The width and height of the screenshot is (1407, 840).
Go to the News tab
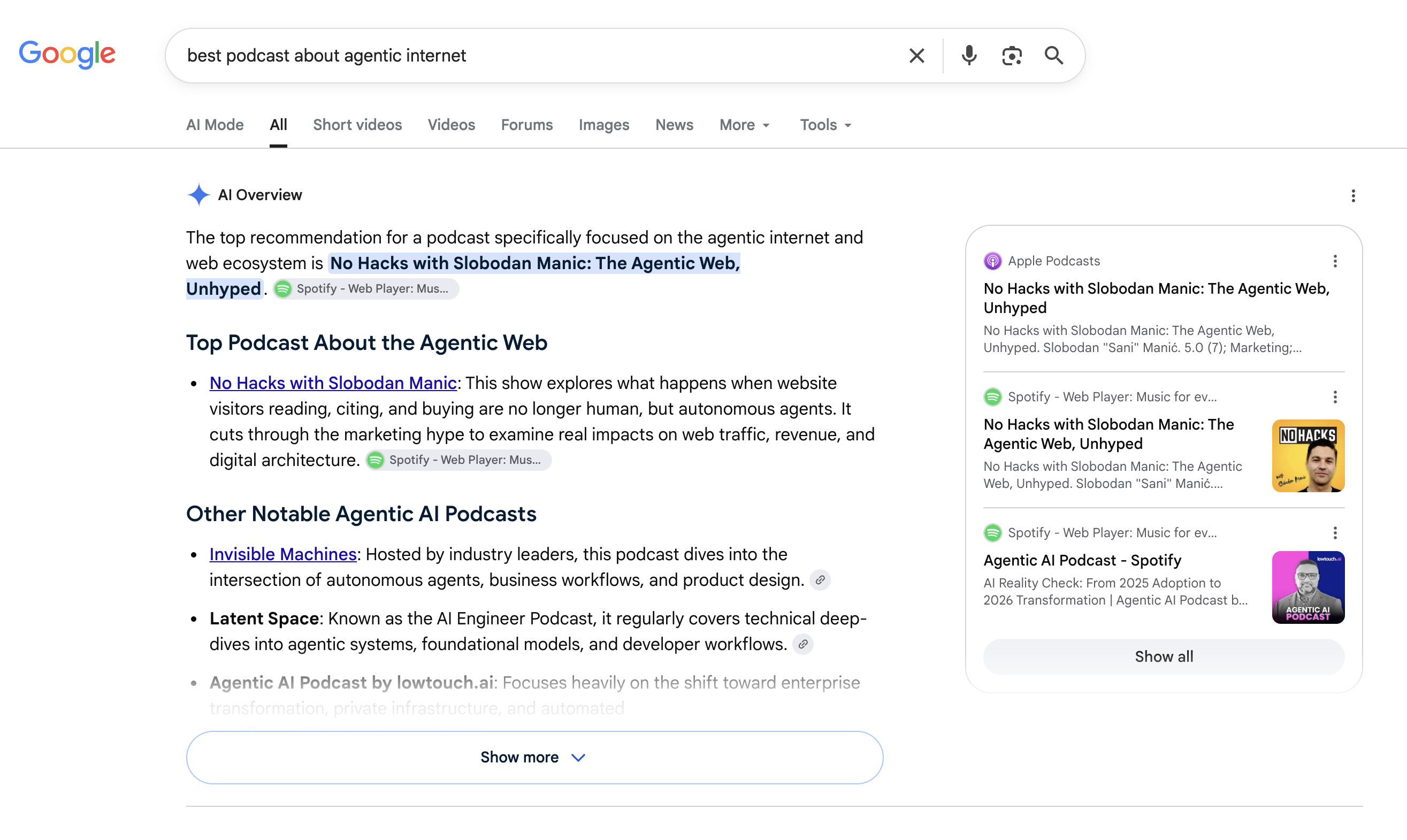point(674,125)
